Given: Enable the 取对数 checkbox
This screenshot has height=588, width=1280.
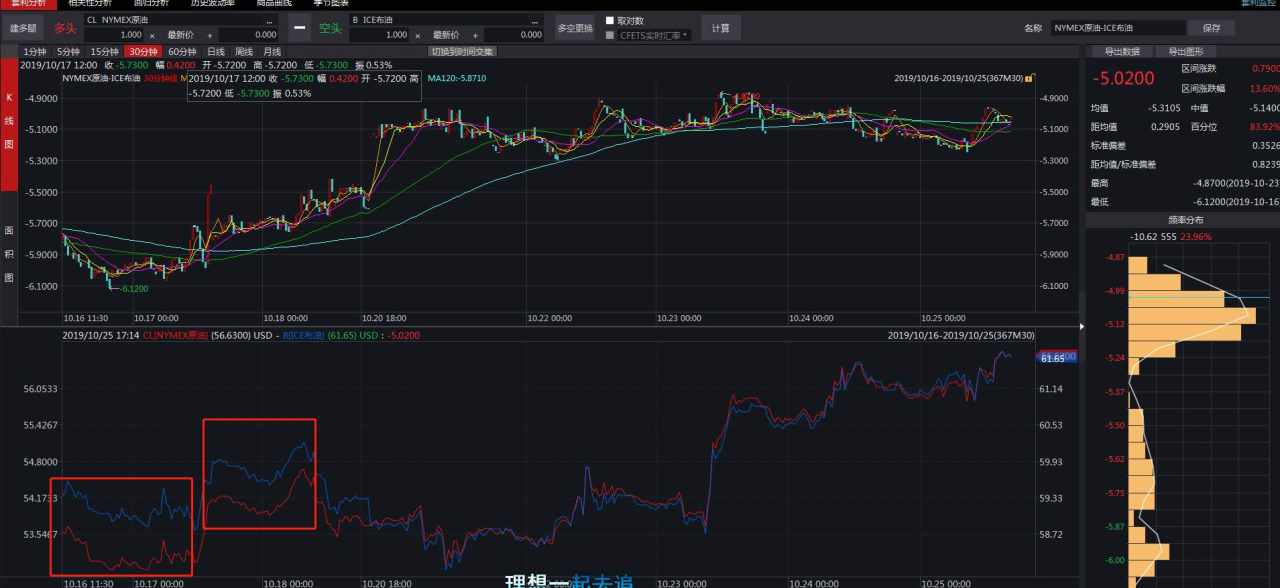Looking at the screenshot, I should 610,20.
